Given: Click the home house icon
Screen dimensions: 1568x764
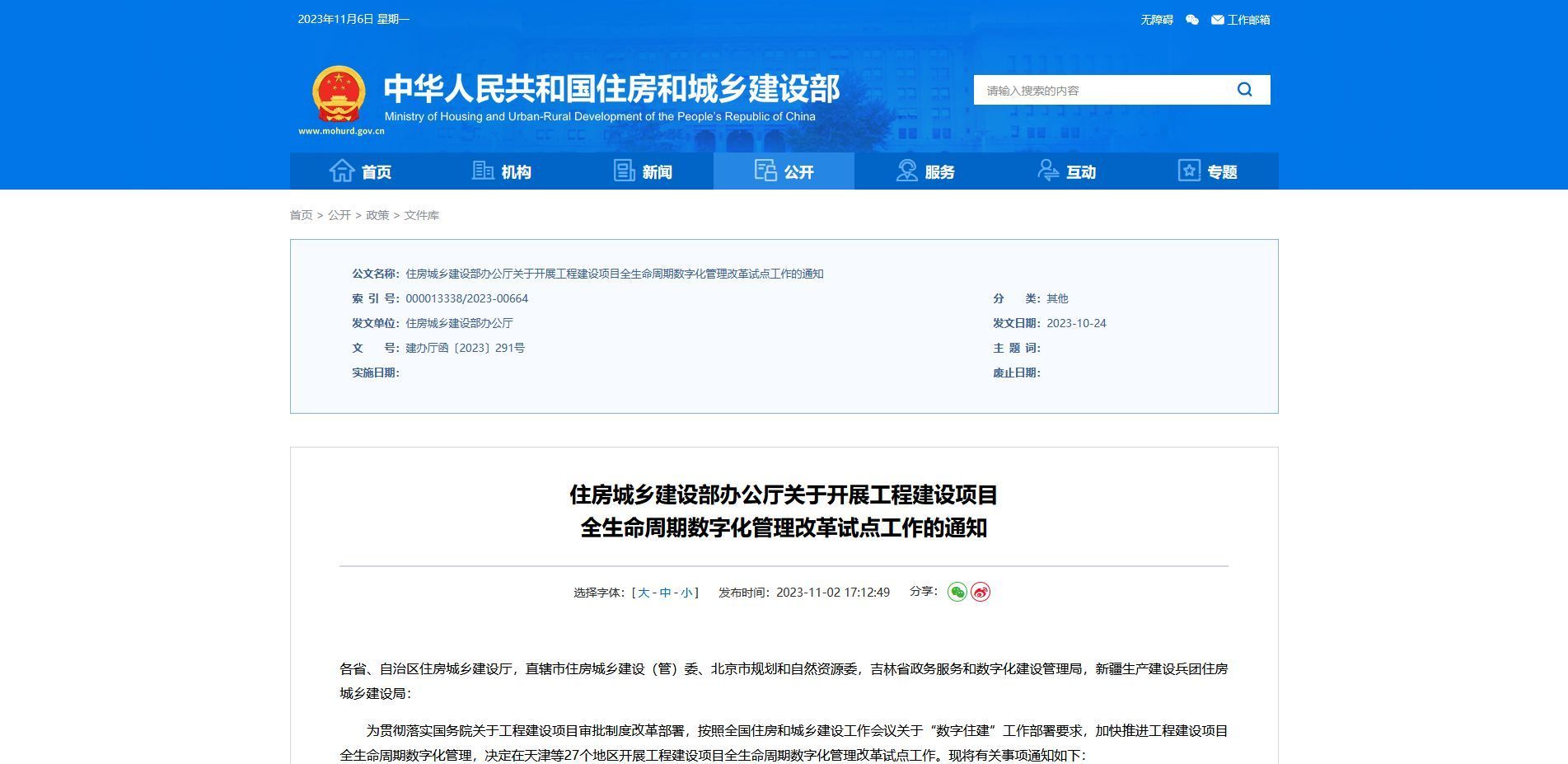Looking at the screenshot, I should [x=342, y=171].
